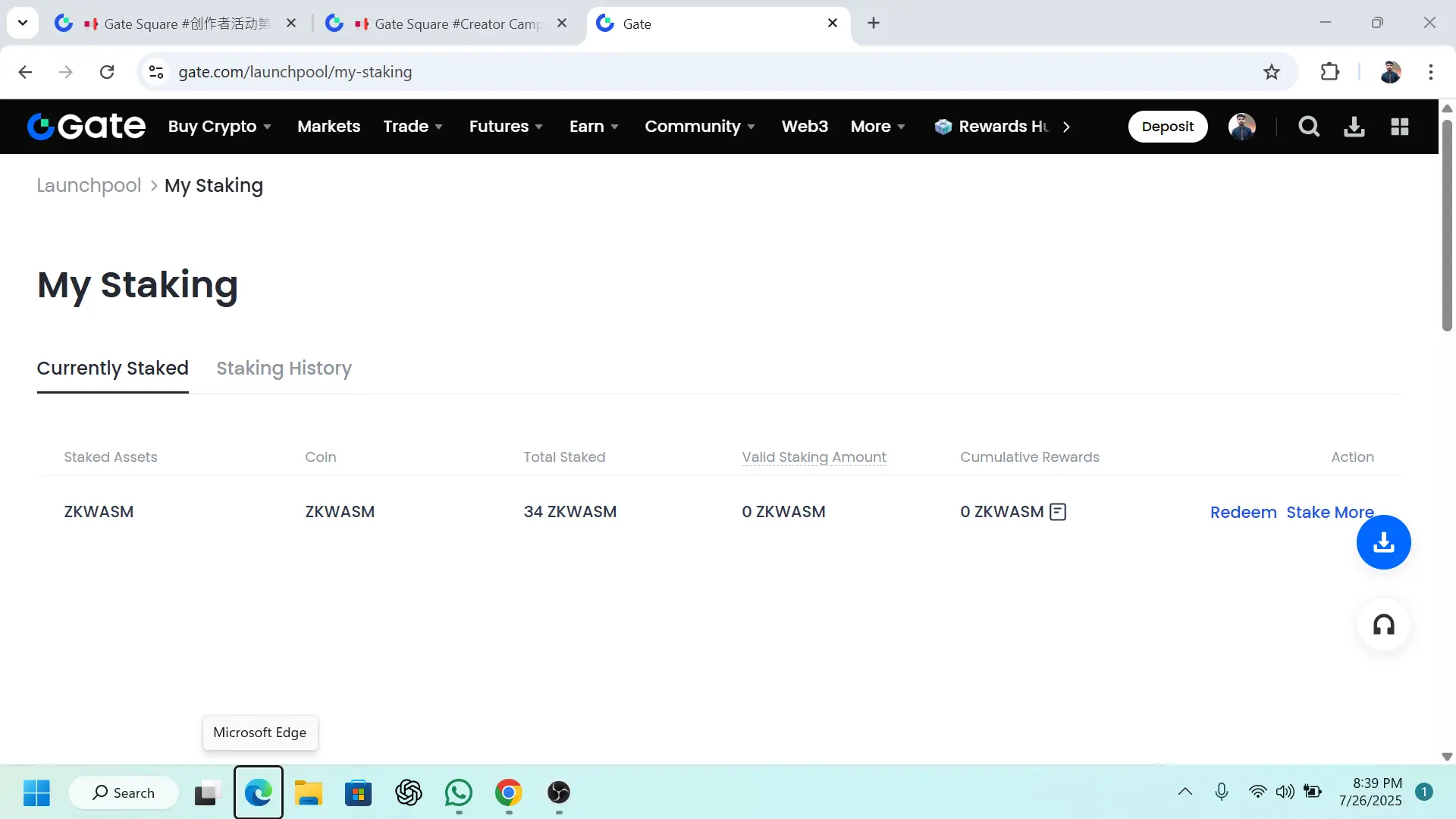This screenshot has width=1456, height=819.
Task: Open the Chrome profile picture
Action: click(x=1391, y=72)
